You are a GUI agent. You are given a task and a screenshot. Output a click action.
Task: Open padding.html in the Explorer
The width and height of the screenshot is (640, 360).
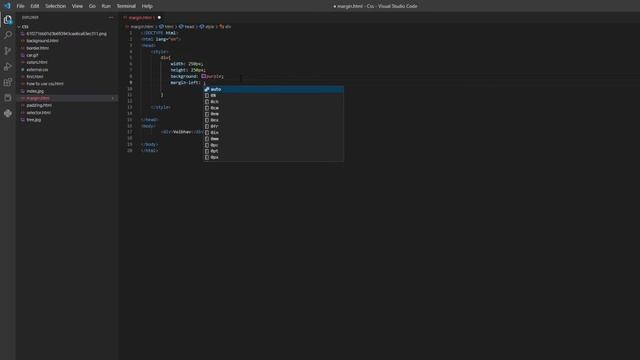coord(39,105)
